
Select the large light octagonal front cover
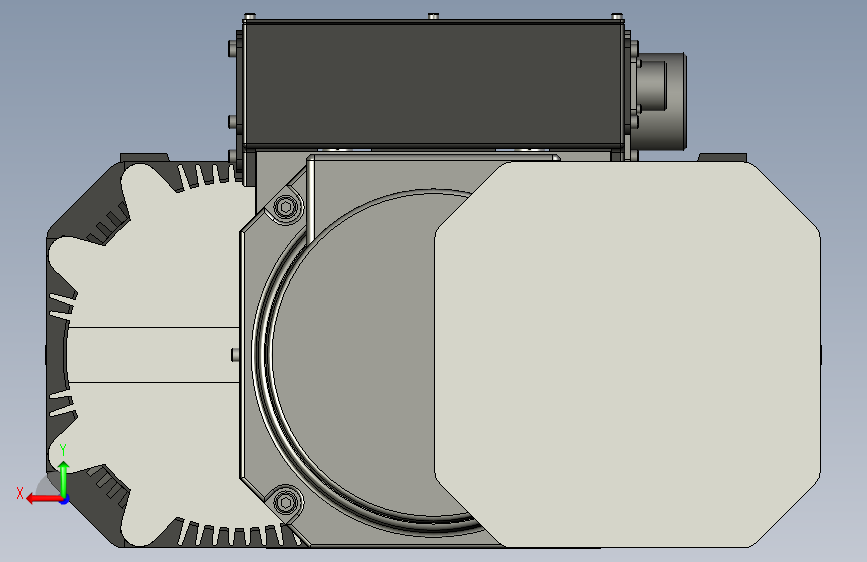627,355
